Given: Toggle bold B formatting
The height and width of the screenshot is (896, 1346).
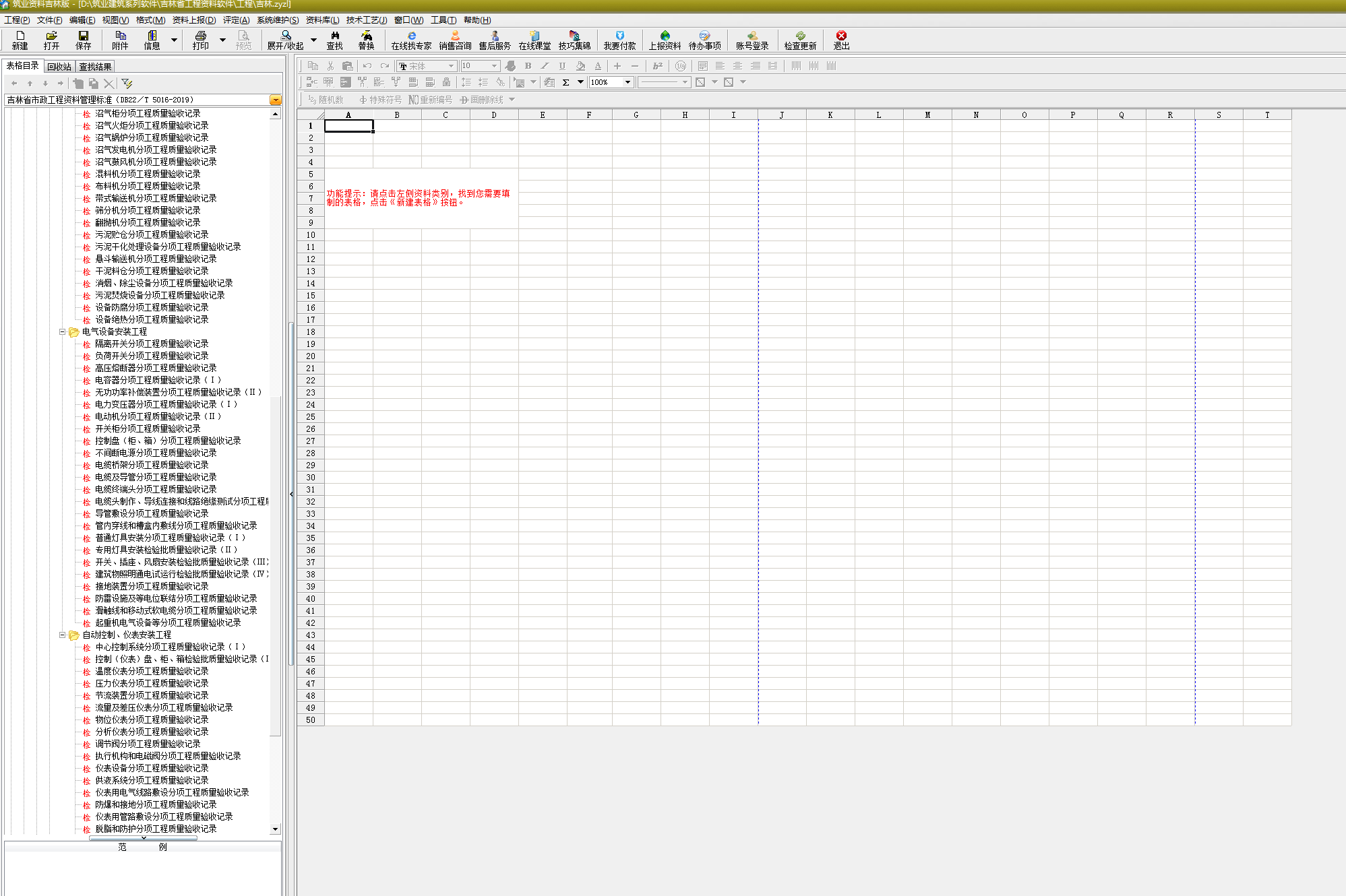Looking at the screenshot, I should (528, 66).
